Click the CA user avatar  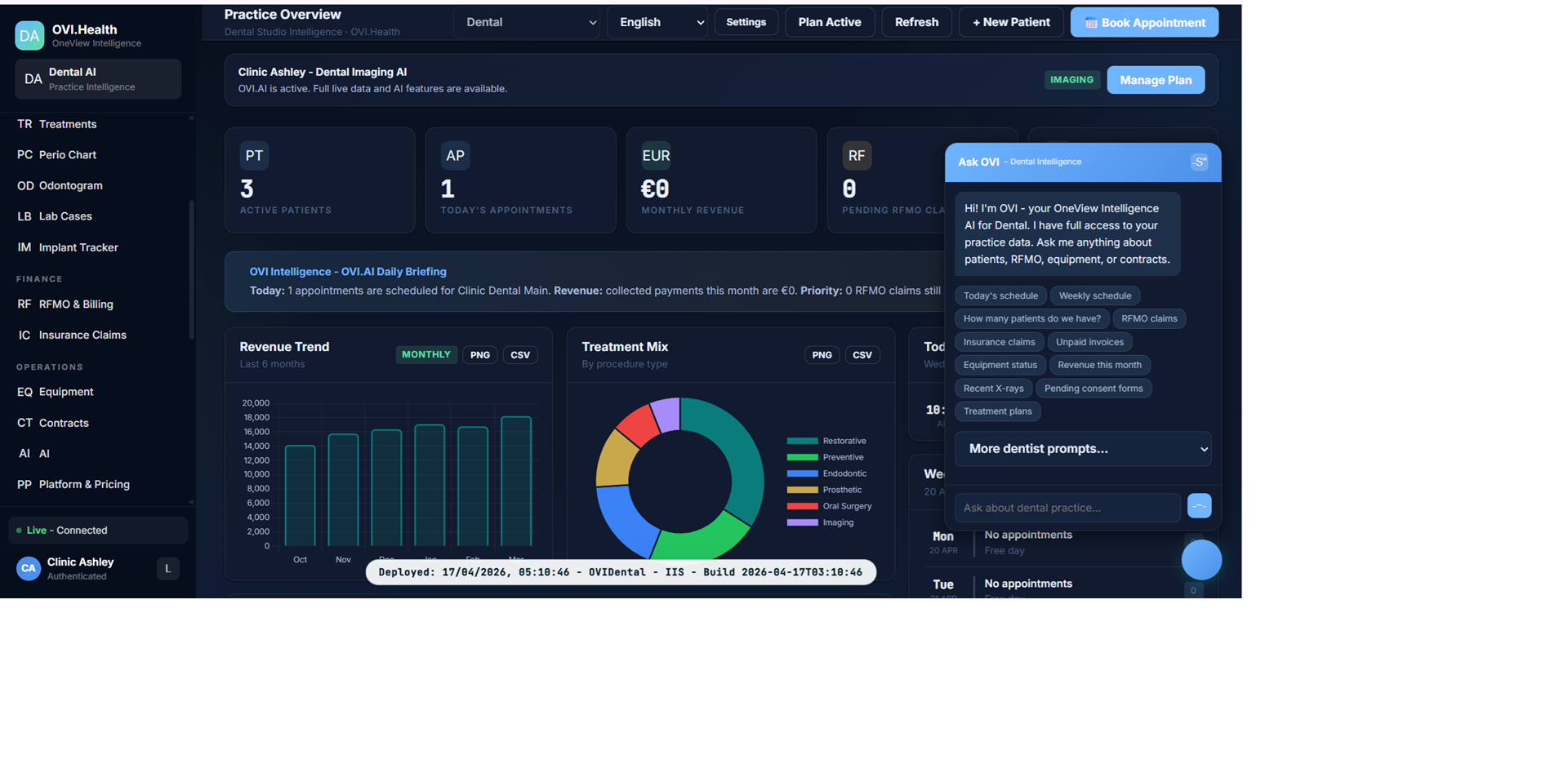[x=29, y=569]
